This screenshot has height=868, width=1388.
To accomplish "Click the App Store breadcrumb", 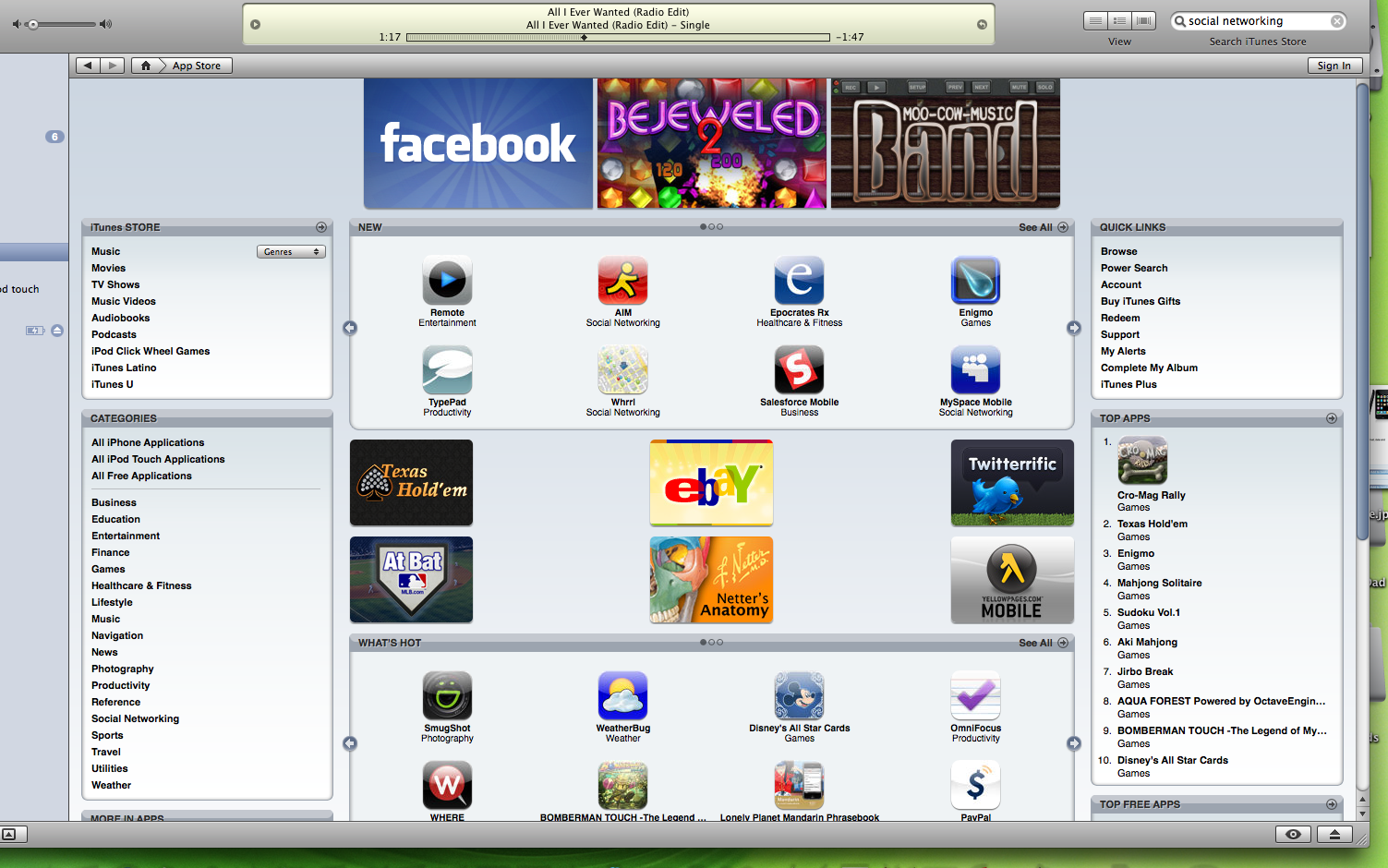I will click(197, 66).
